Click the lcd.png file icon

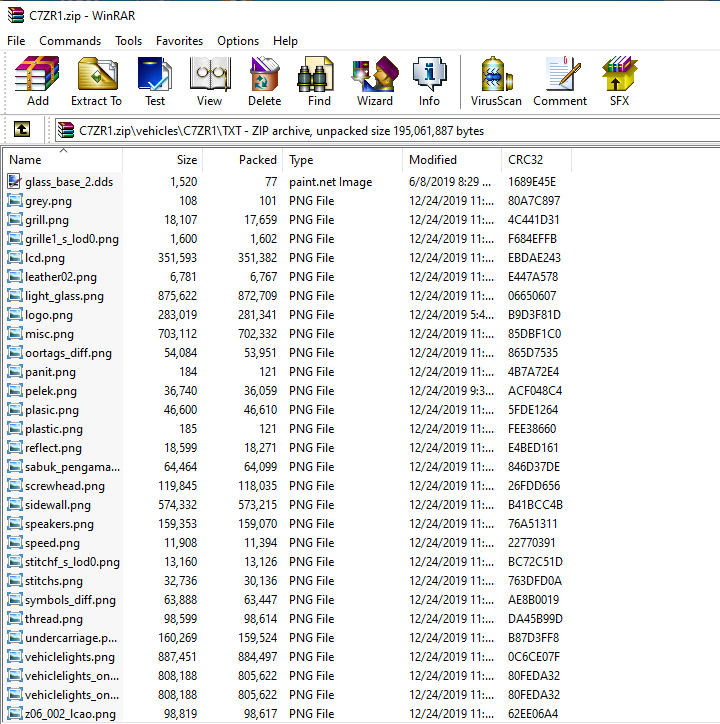pos(15,257)
